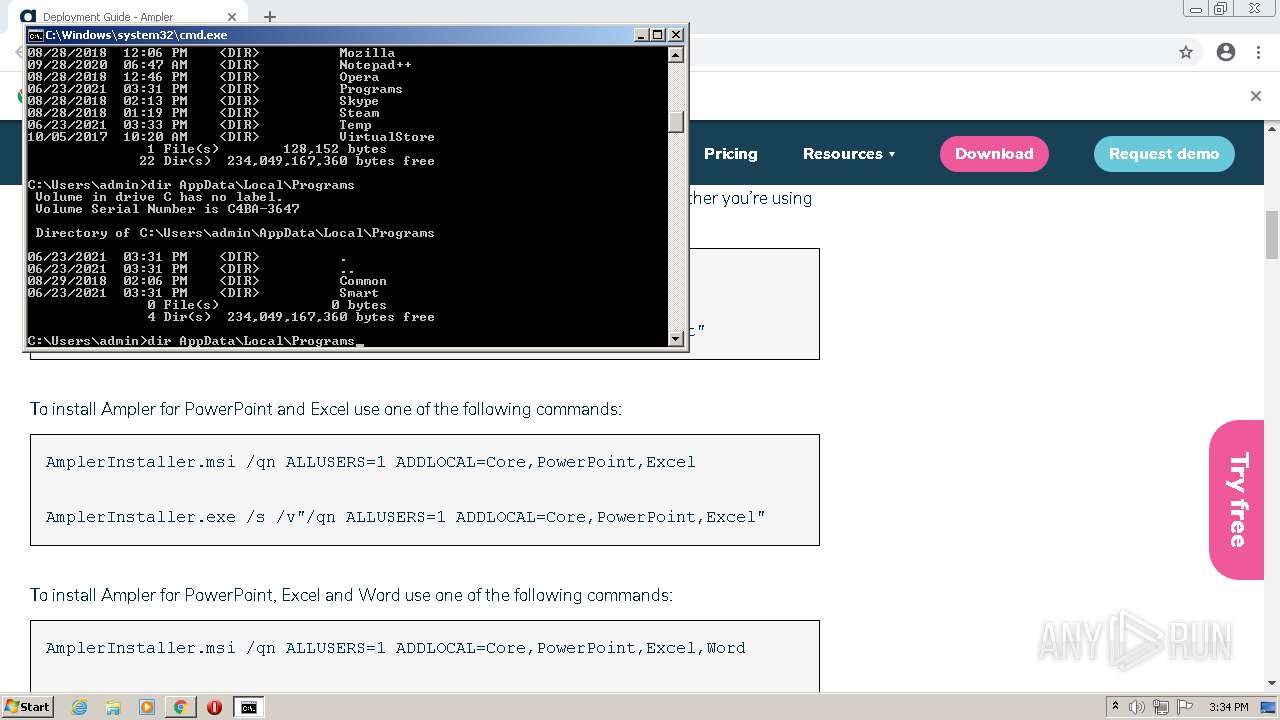
Task: Open Windows Explorer folder icon on taskbar
Action: [113, 707]
